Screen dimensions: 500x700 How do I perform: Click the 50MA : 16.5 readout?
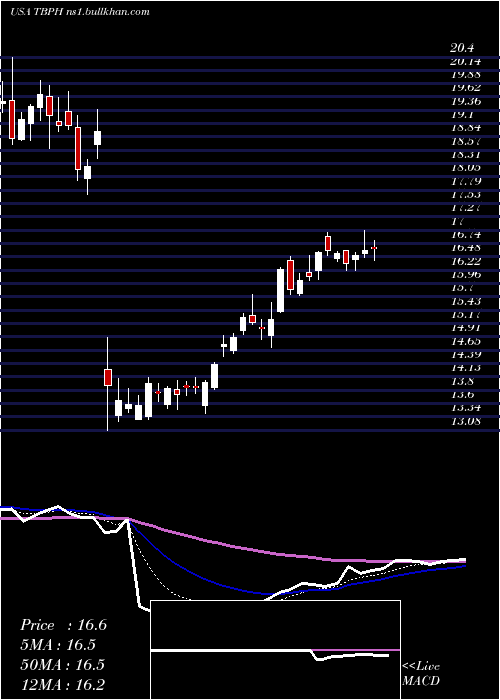click(62, 665)
